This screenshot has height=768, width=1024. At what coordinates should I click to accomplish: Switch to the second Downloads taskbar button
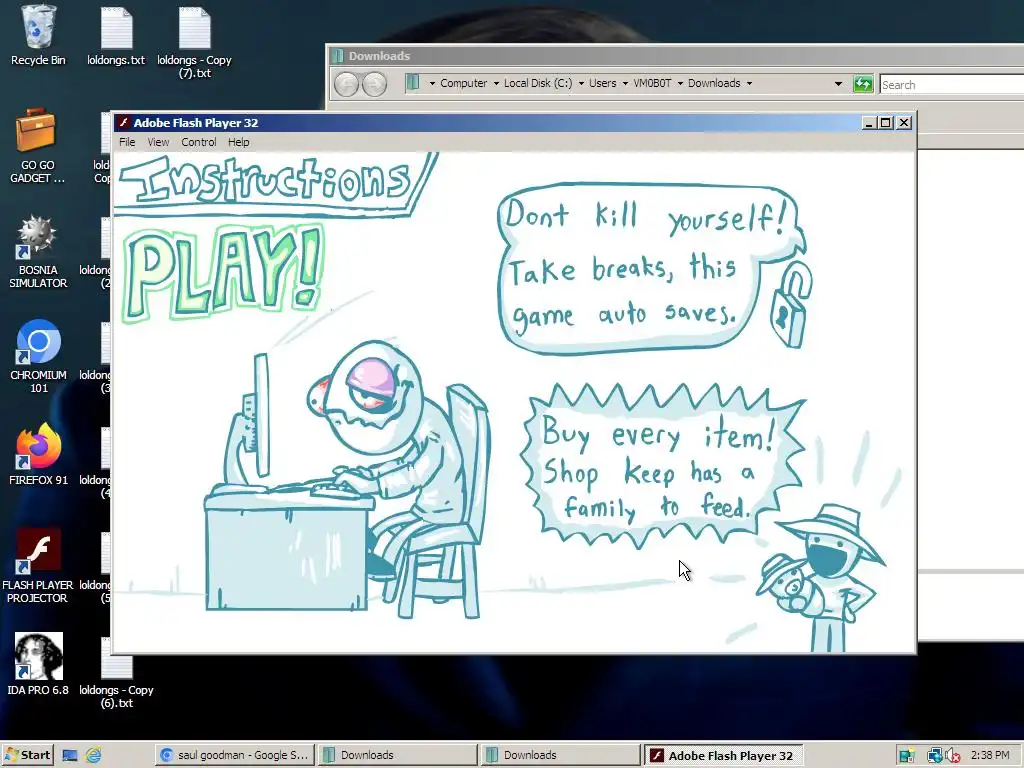(560, 755)
